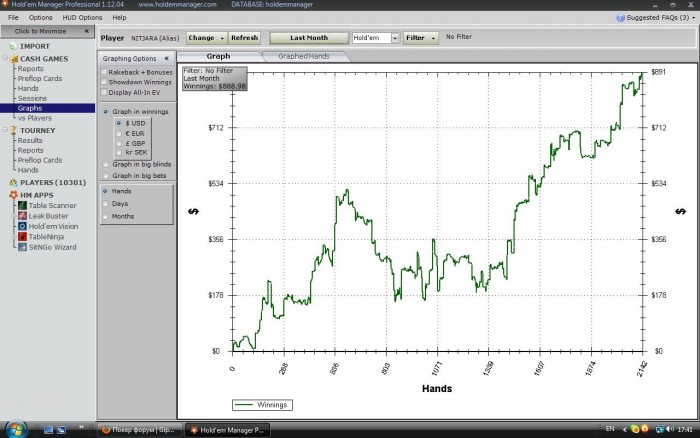
Task: Click the volume icon in system tray
Action: 670,429
